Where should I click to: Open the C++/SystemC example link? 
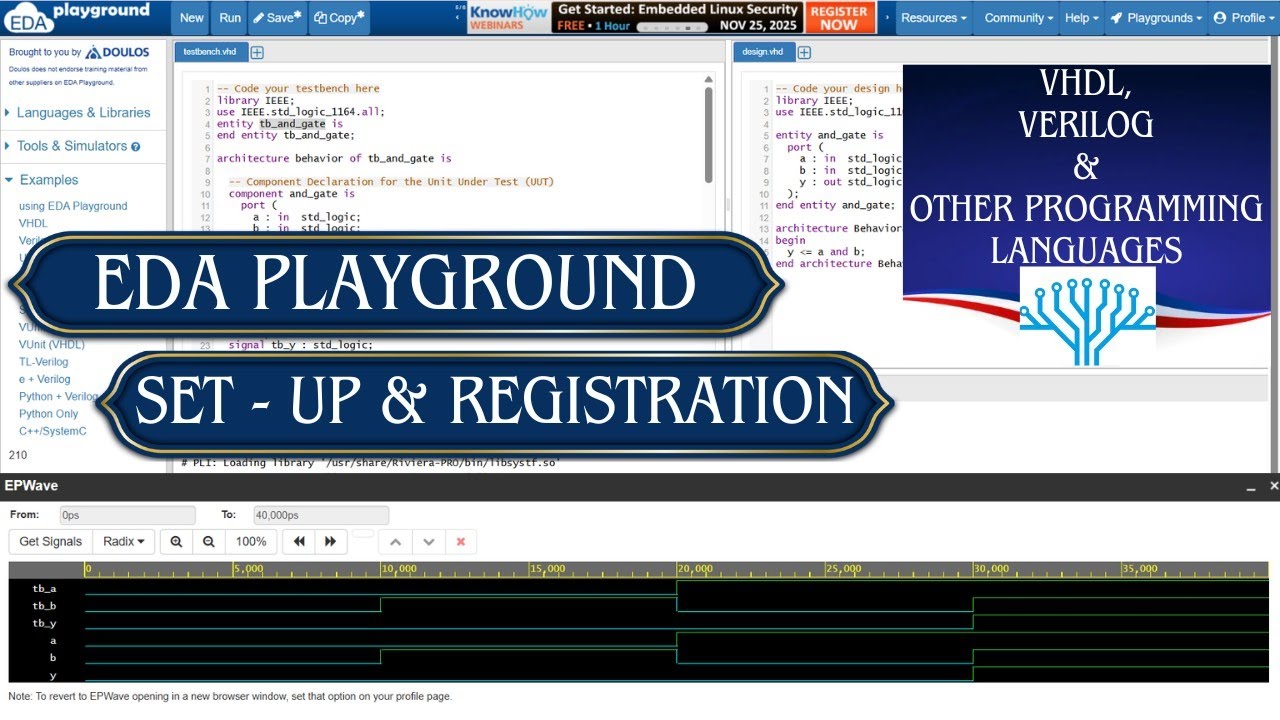(x=53, y=431)
